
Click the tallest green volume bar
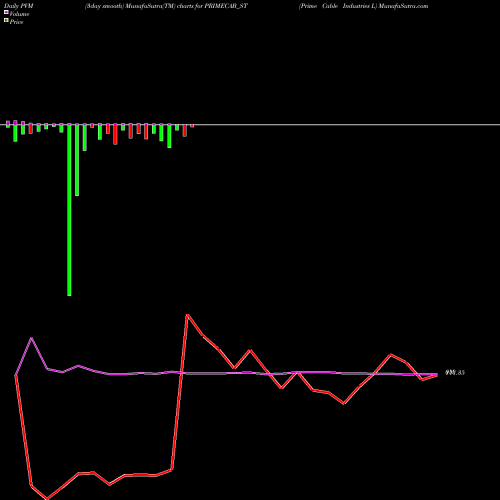tap(69, 210)
